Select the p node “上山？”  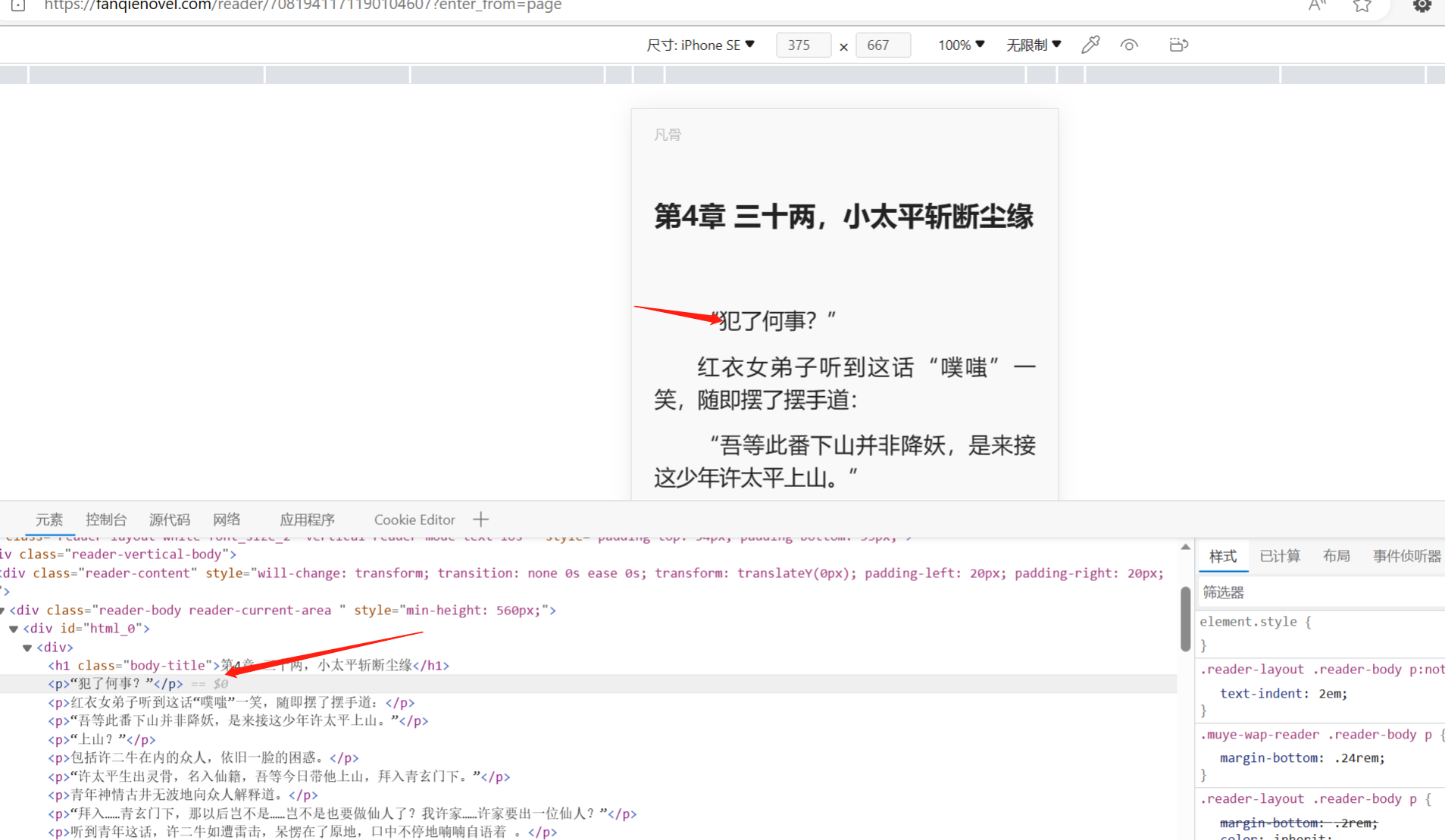[x=102, y=740]
